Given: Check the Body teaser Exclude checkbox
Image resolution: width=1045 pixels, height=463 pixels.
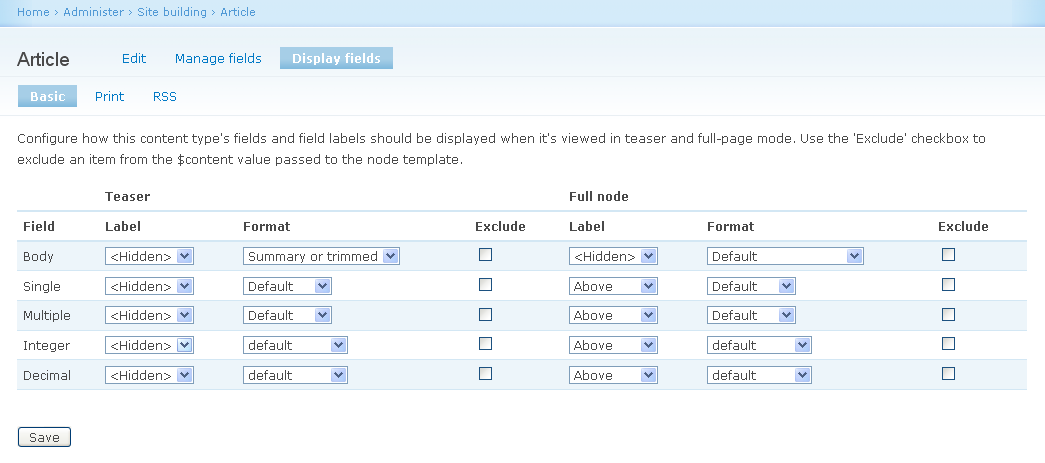Looking at the screenshot, I should (x=486, y=255).
